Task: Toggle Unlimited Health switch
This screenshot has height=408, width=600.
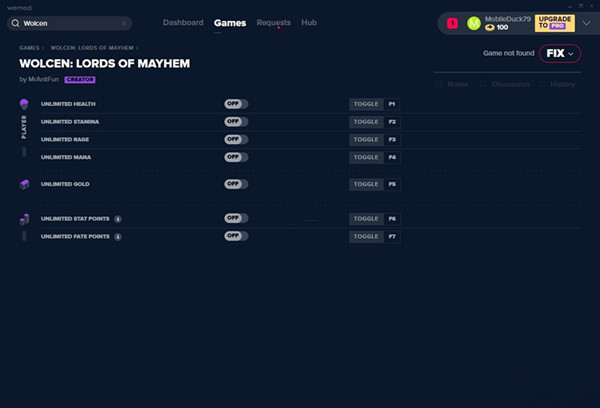Action: click(236, 104)
